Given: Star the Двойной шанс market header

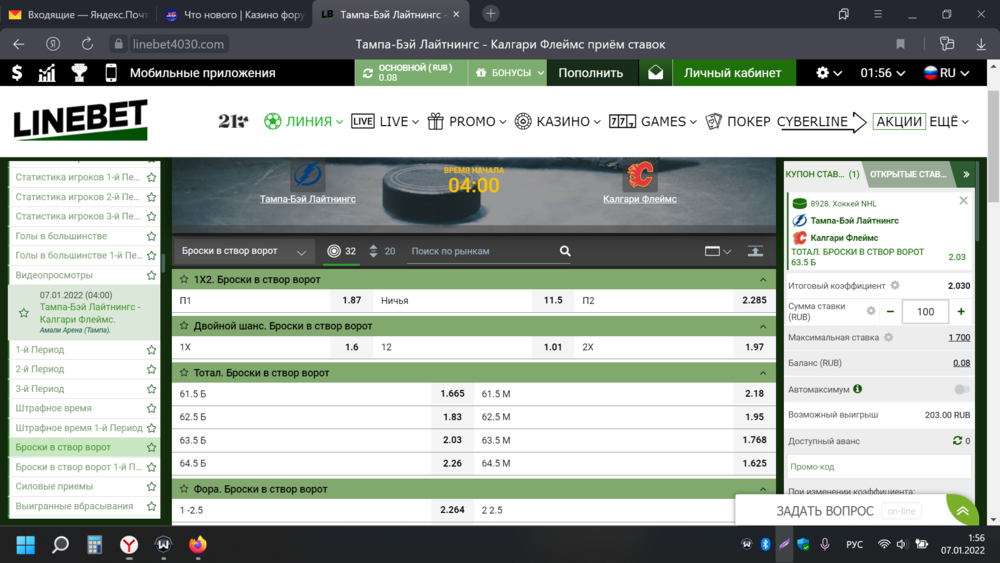Looking at the screenshot, I should coord(184,326).
